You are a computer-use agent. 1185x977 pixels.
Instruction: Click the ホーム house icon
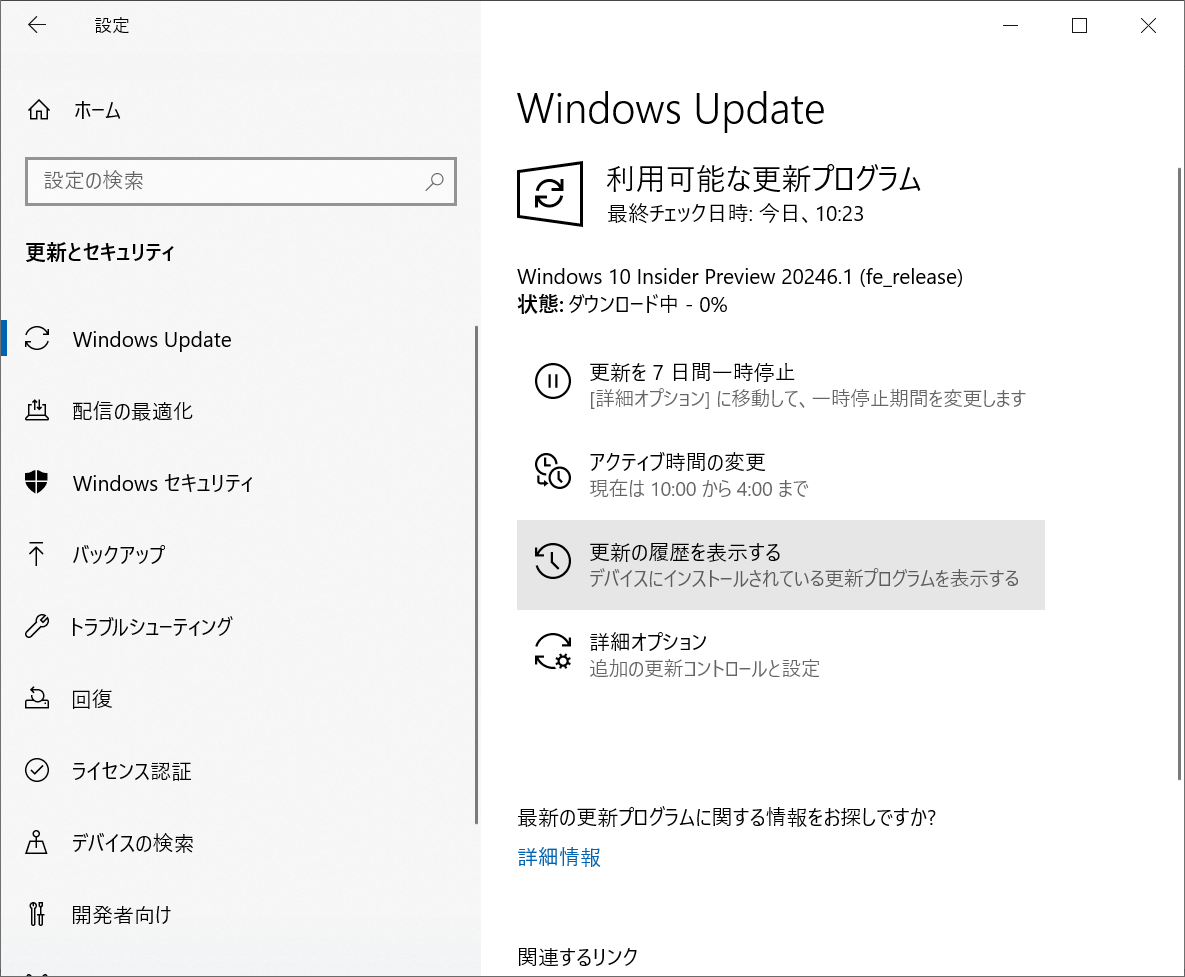39,110
